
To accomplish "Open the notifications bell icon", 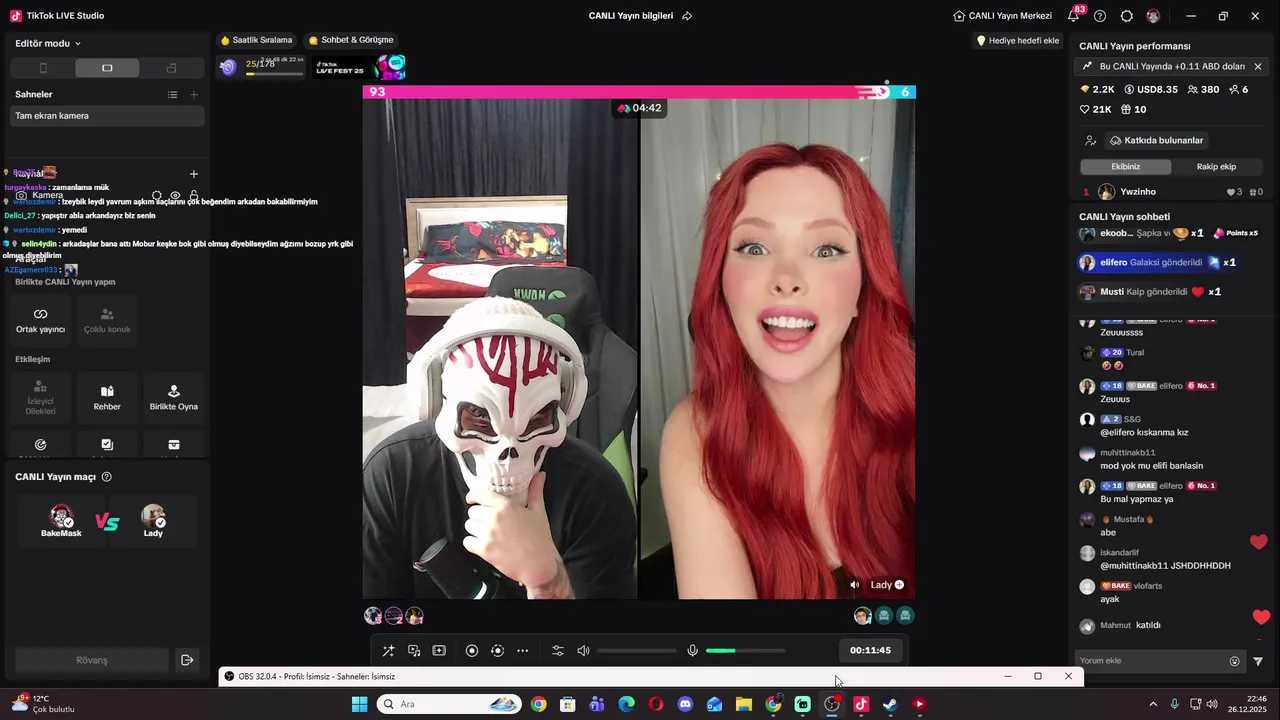I will [1073, 16].
